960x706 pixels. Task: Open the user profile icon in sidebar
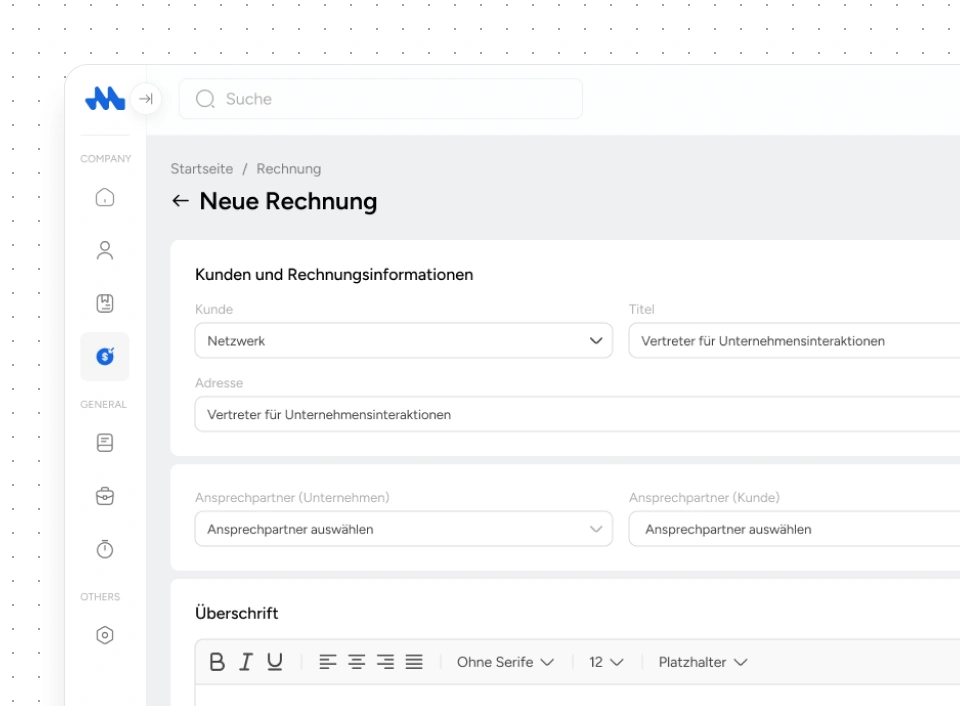(x=105, y=250)
